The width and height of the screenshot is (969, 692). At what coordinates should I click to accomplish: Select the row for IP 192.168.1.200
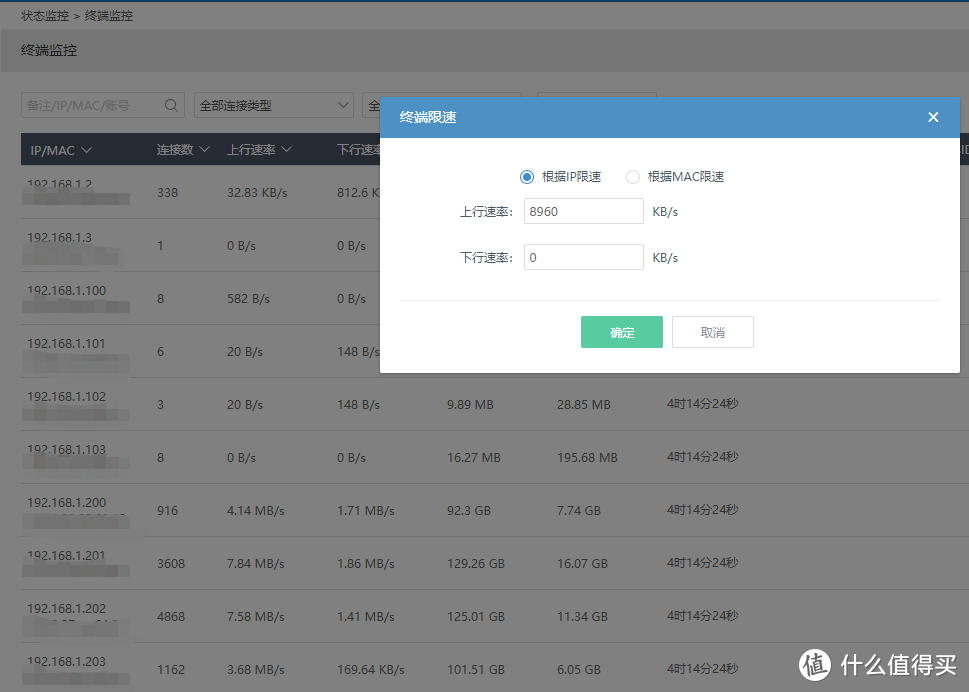[494, 511]
